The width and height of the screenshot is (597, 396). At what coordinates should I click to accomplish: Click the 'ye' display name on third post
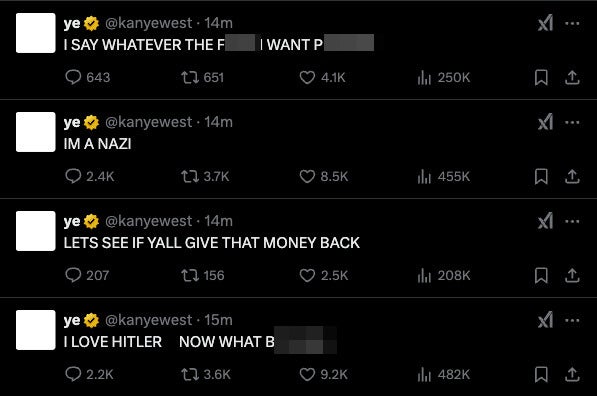[72, 221]
